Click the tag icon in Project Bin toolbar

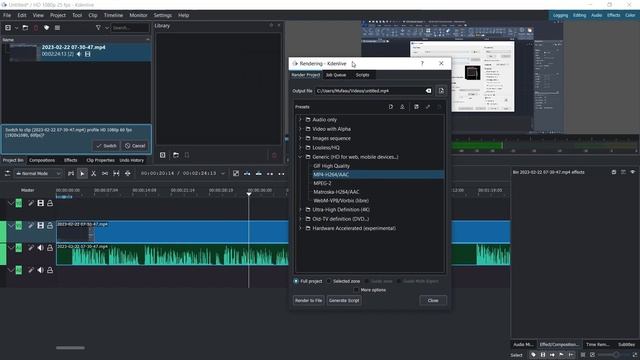click(47, 28)
